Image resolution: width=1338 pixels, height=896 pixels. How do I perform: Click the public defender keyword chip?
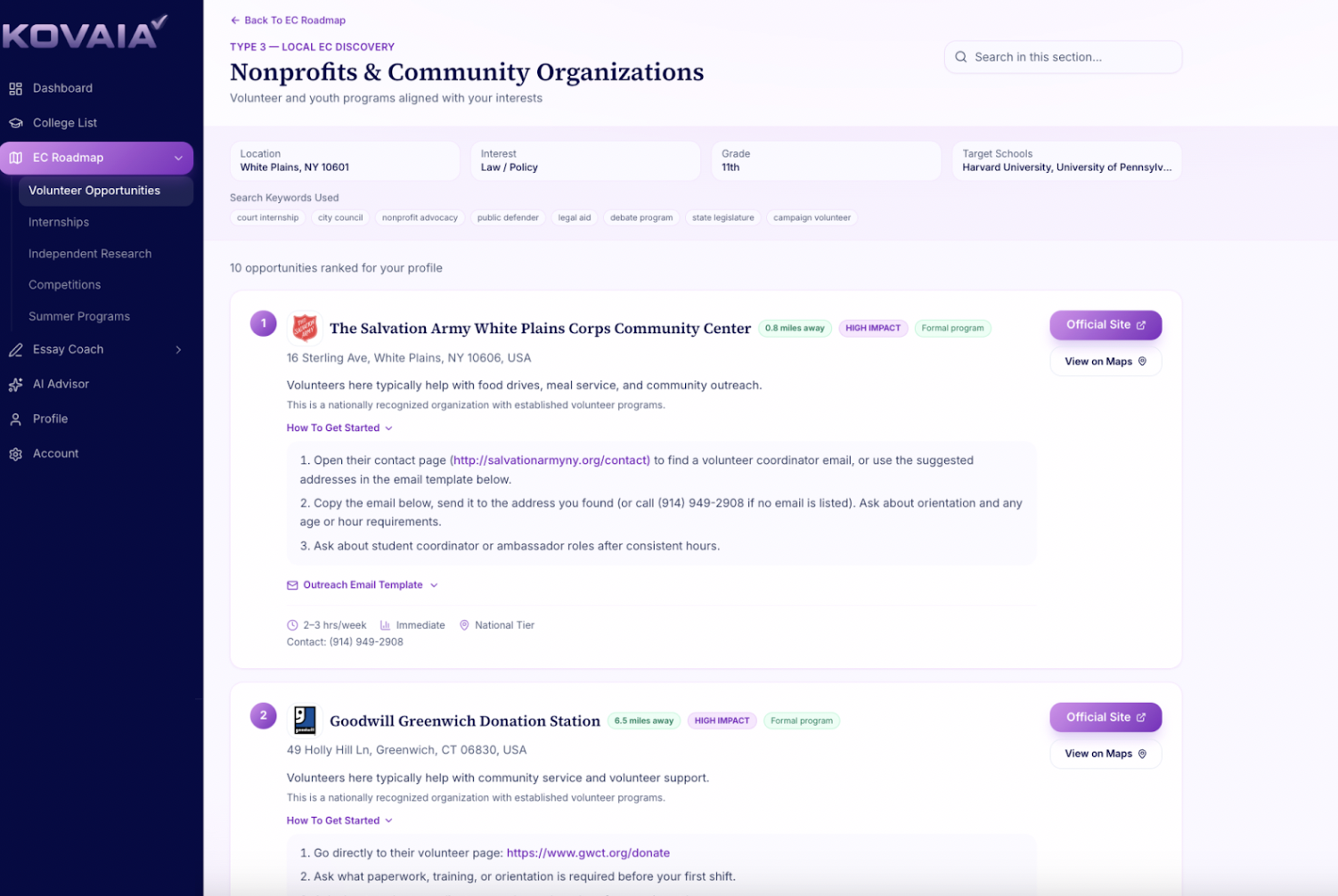tap(508, 218)
